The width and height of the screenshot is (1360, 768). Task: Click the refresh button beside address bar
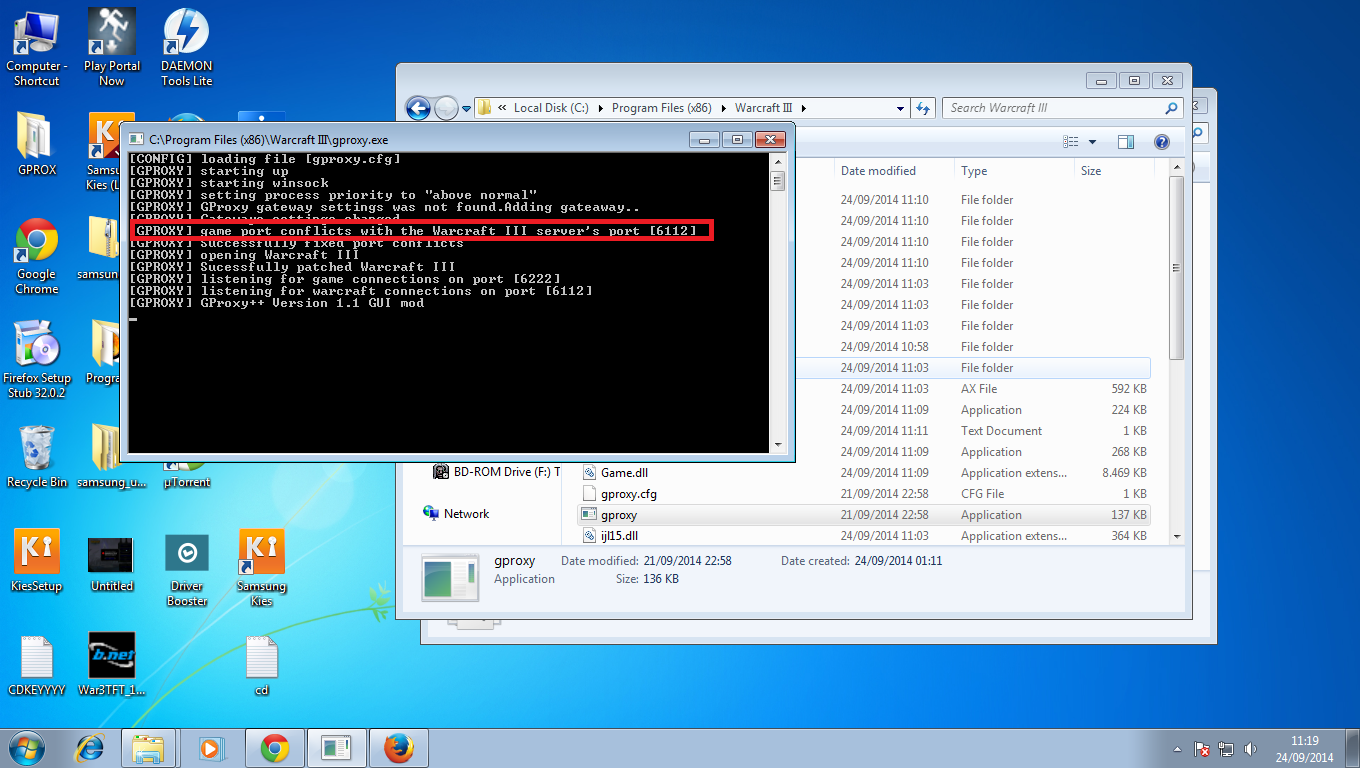tap(923, 108)
